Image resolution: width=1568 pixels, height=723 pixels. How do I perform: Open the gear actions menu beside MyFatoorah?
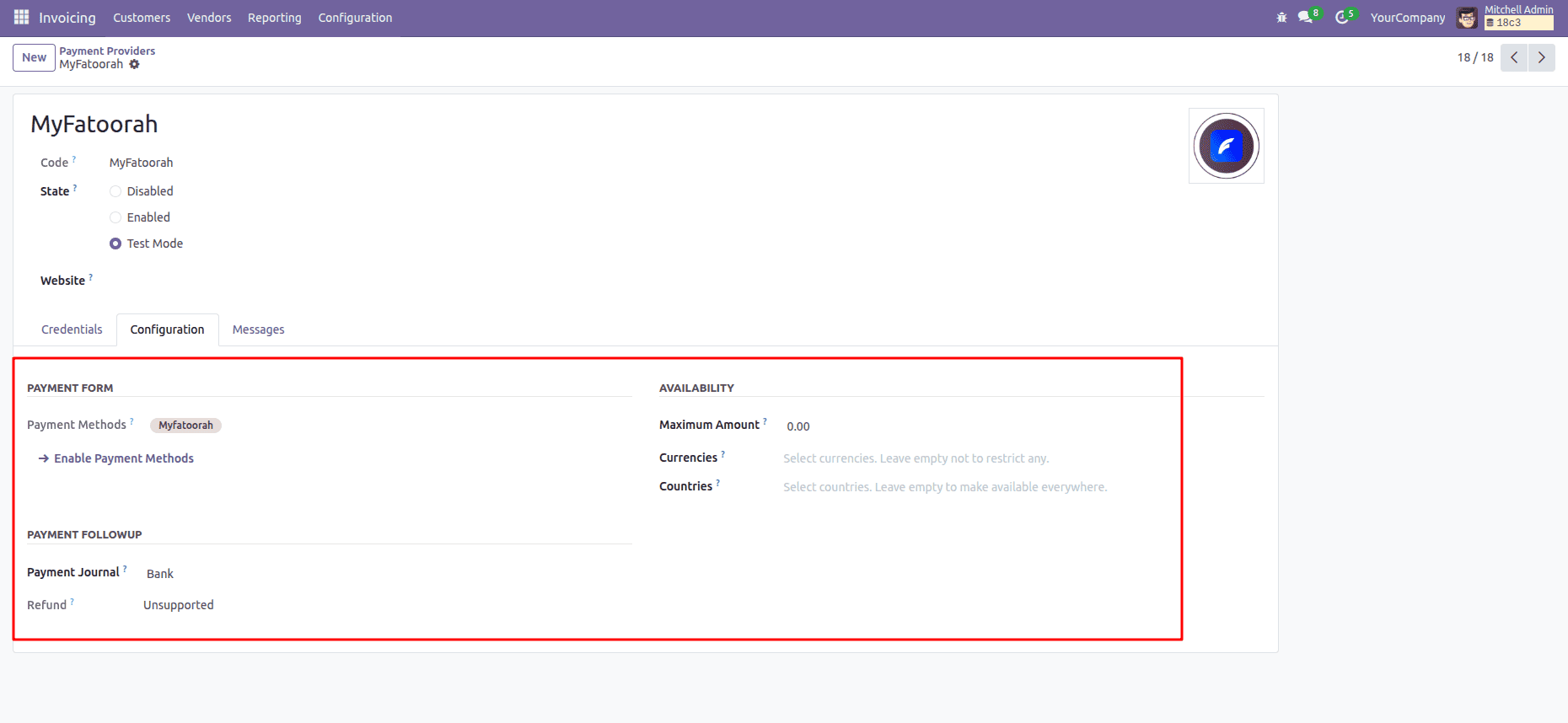pyautogui.click(x=134, y=64)
